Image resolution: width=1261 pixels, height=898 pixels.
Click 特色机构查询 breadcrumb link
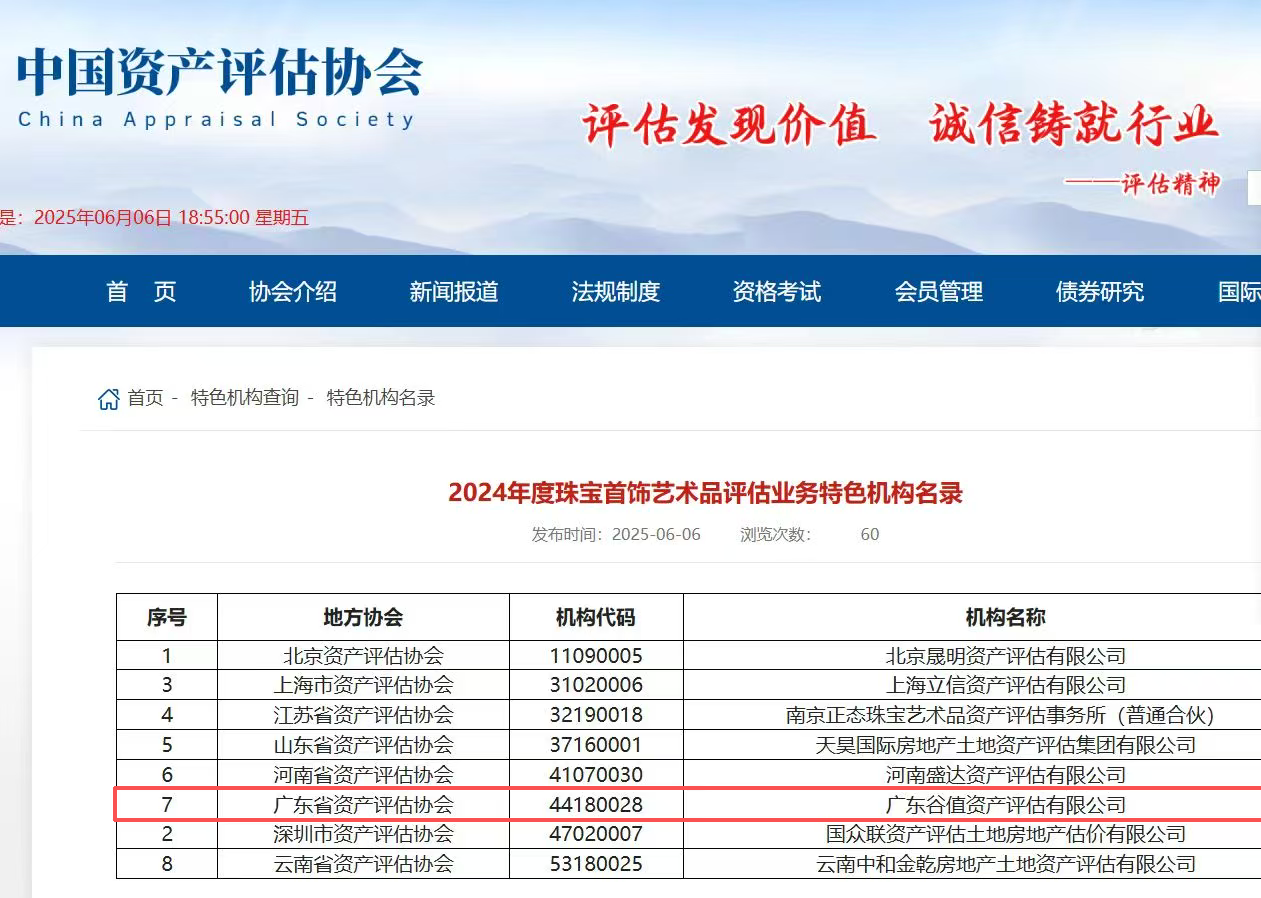(245, 398)
